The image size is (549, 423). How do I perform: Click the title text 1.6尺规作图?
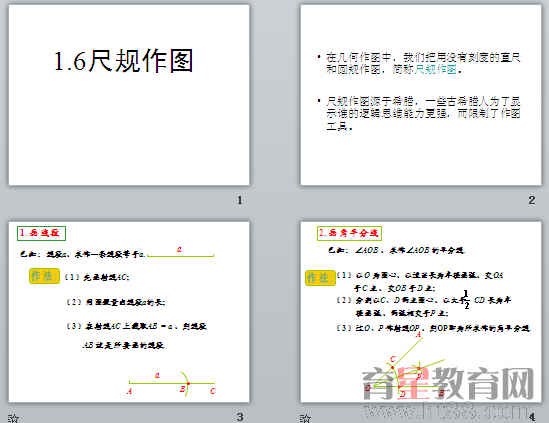(x=123, y=61)
